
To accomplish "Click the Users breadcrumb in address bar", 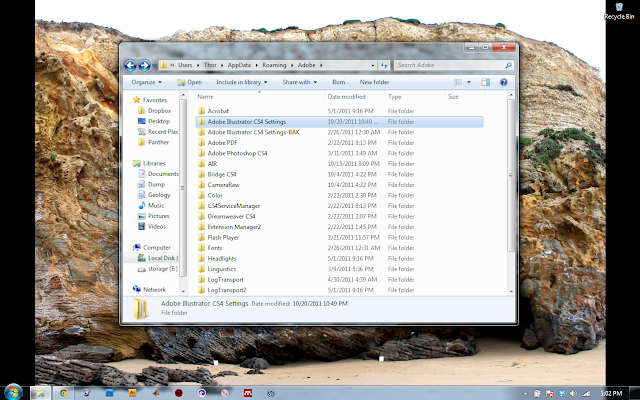I will (185, 65).
